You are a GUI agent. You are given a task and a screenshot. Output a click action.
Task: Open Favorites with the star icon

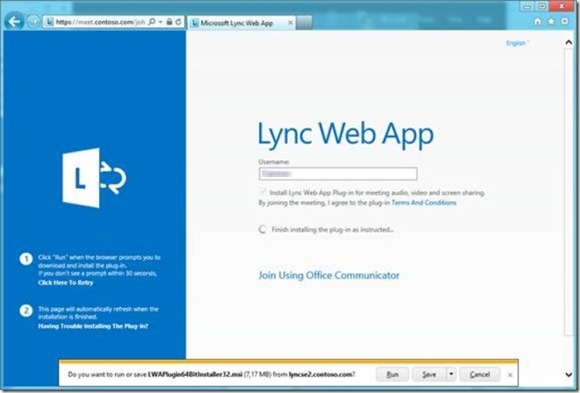tap(551, 21)
